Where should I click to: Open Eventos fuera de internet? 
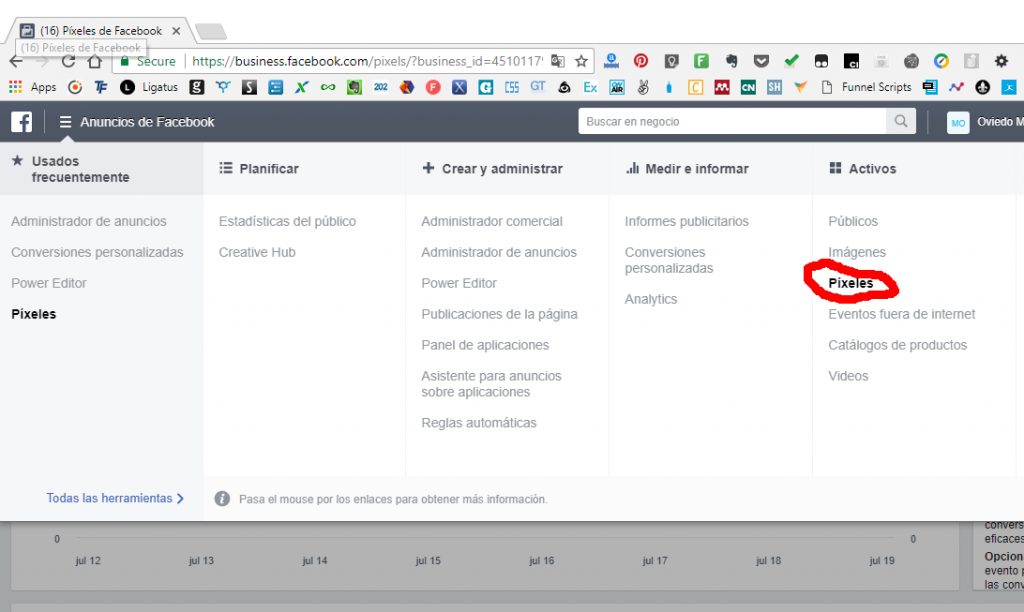pos(902,314)
